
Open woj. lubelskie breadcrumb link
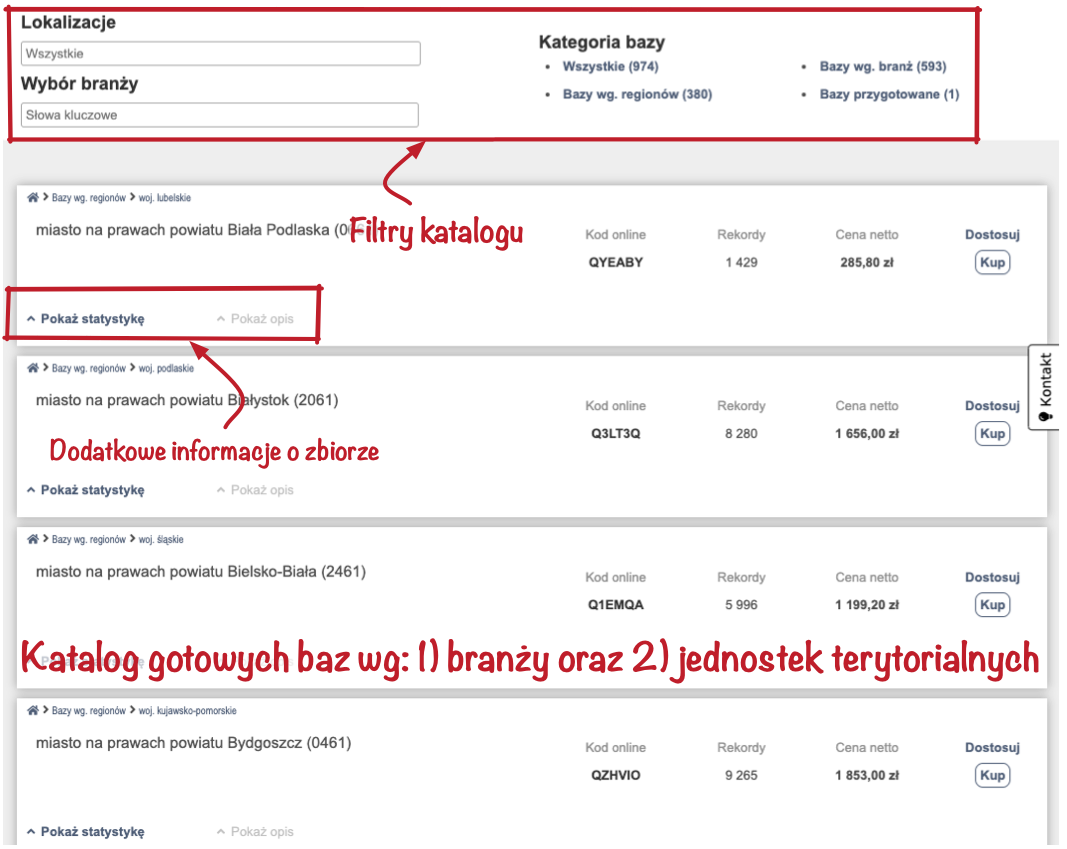pyautogui.click(x=165, y=198)
